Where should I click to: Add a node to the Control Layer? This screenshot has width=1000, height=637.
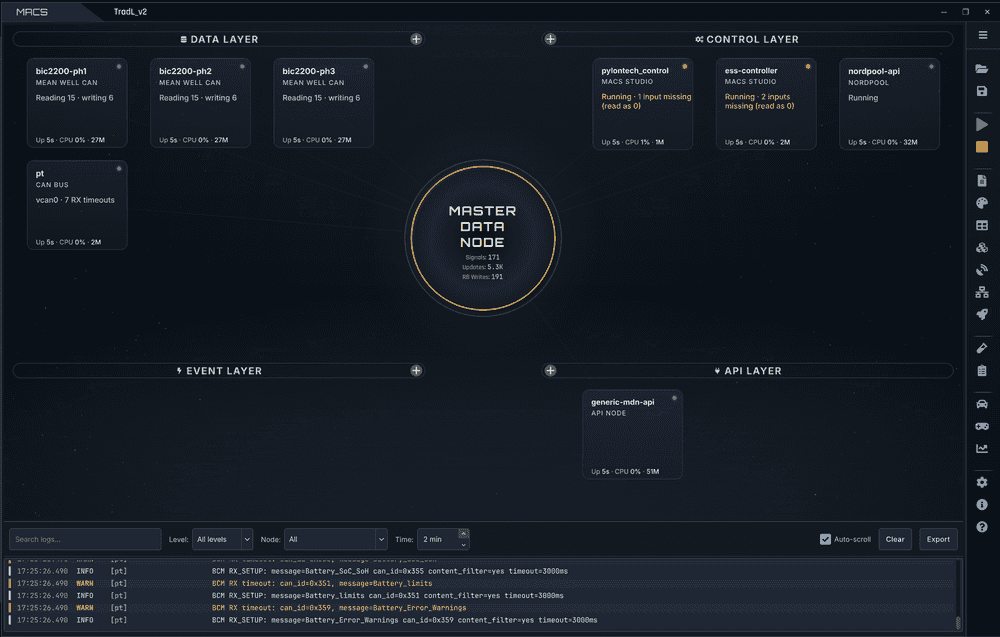[550, 39]
